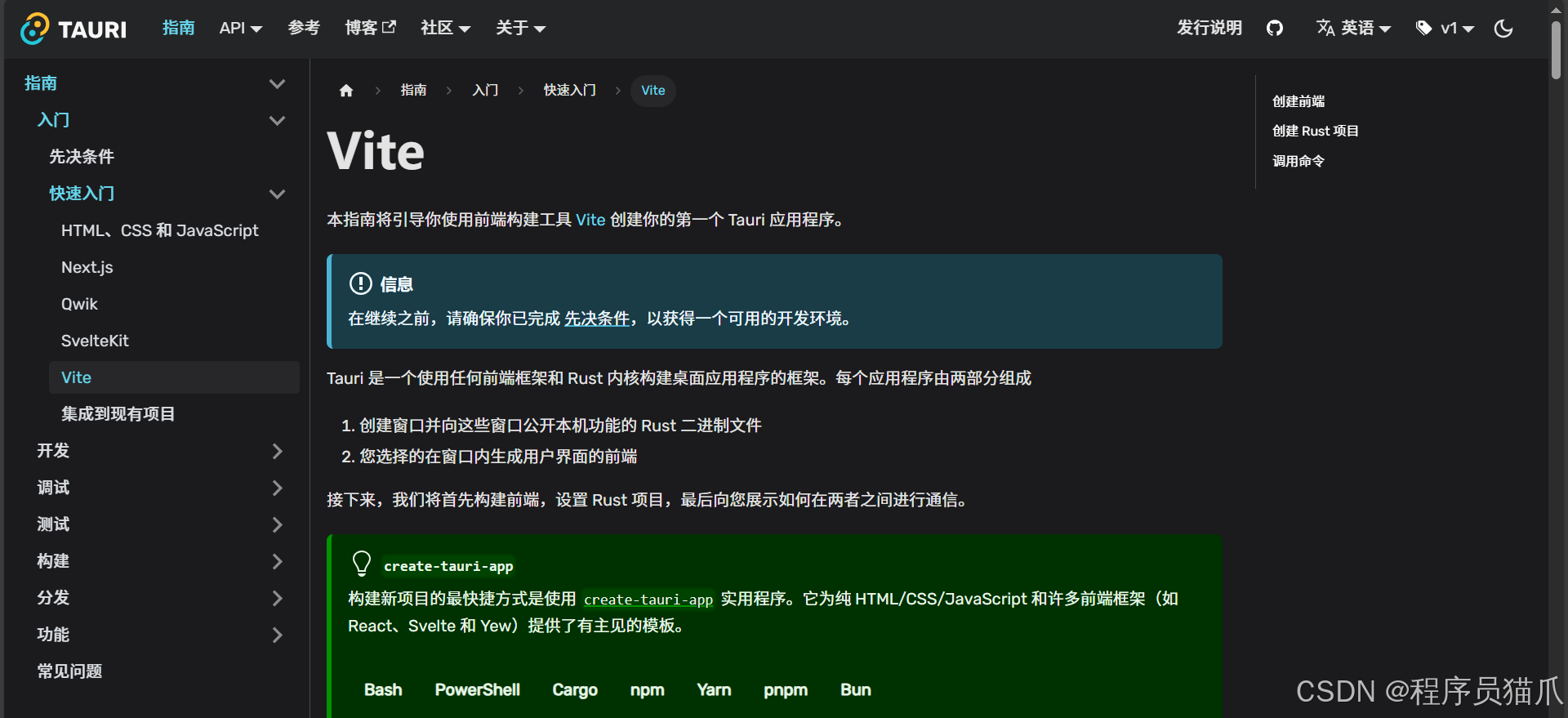
Task: Select 指南 in the top navigation
Action: [178, 29]
